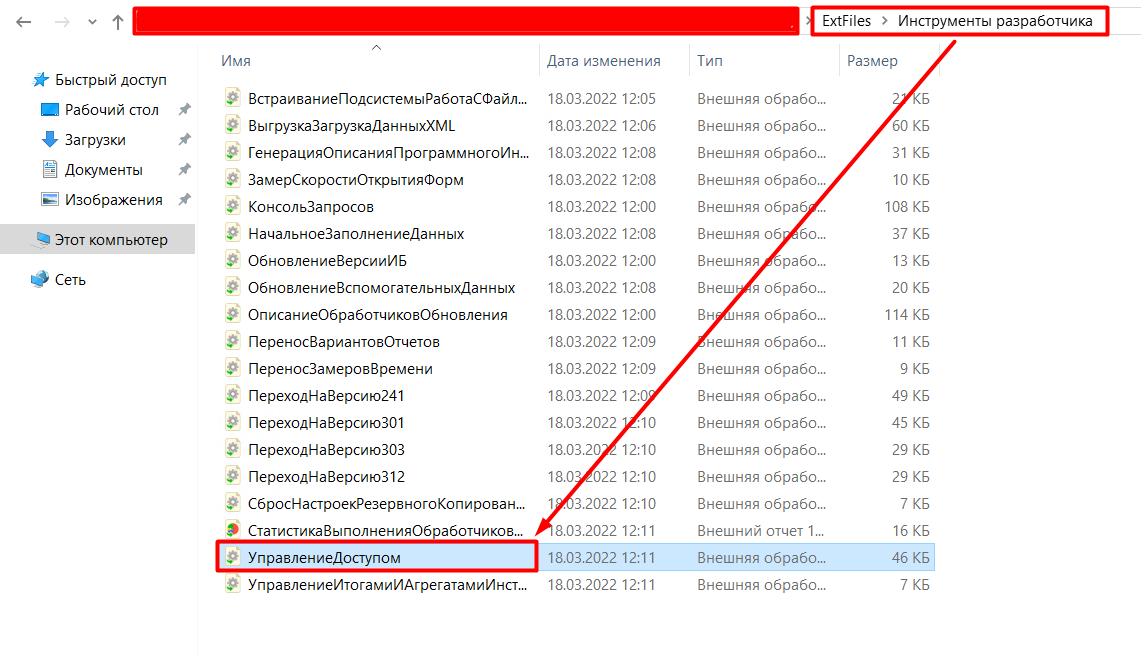Click the Загрузки download arrow icon
Screen dimensions: 1141x657
click(x=50, y=140)
